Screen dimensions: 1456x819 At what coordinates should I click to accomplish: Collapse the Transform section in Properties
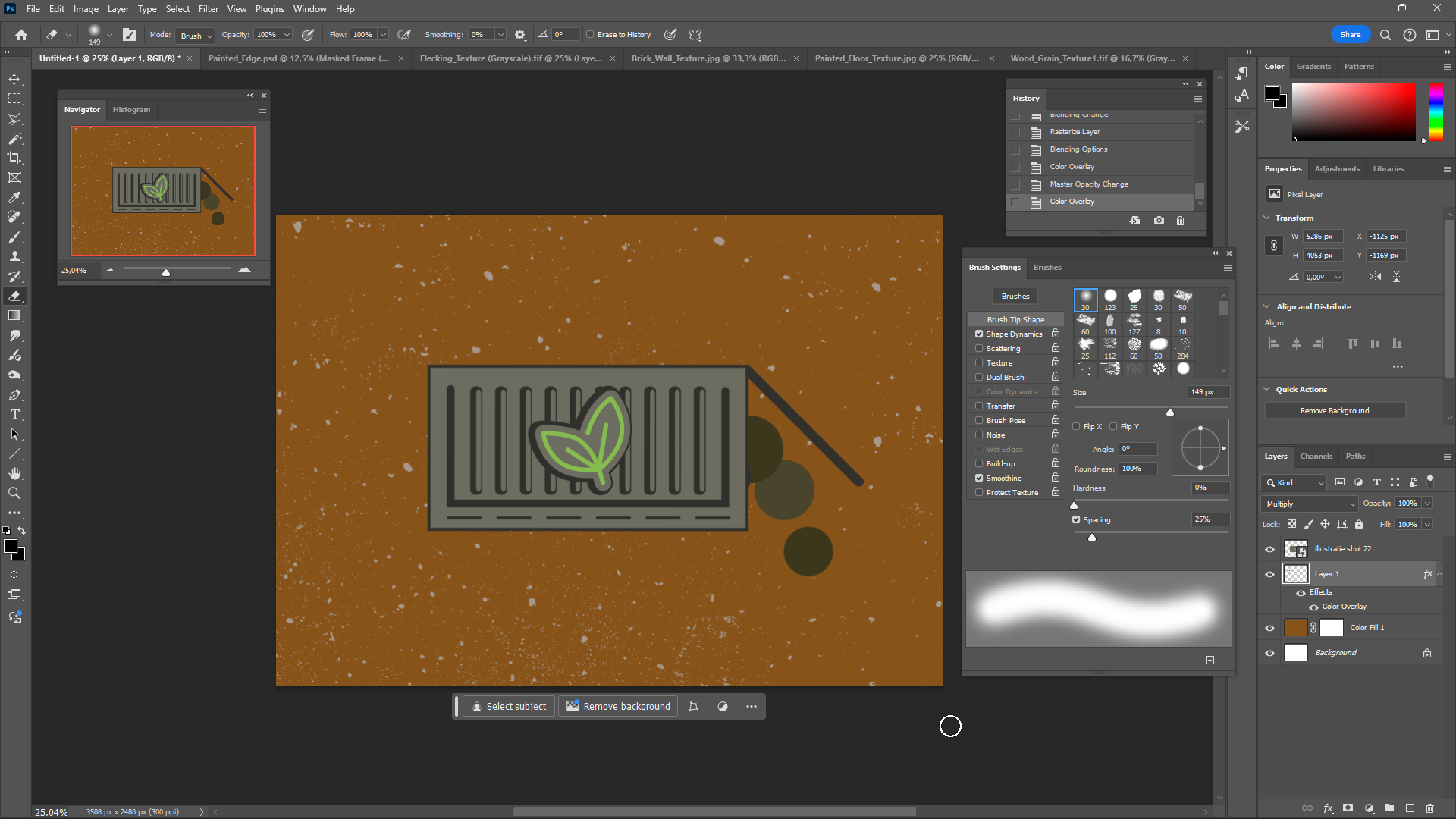tap(1266, 218)
